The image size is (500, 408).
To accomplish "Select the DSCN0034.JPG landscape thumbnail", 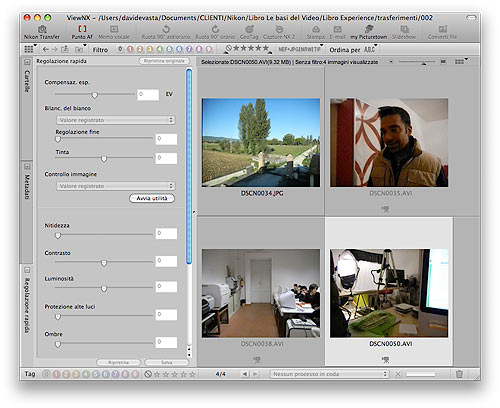I will (x=261, y=142).
